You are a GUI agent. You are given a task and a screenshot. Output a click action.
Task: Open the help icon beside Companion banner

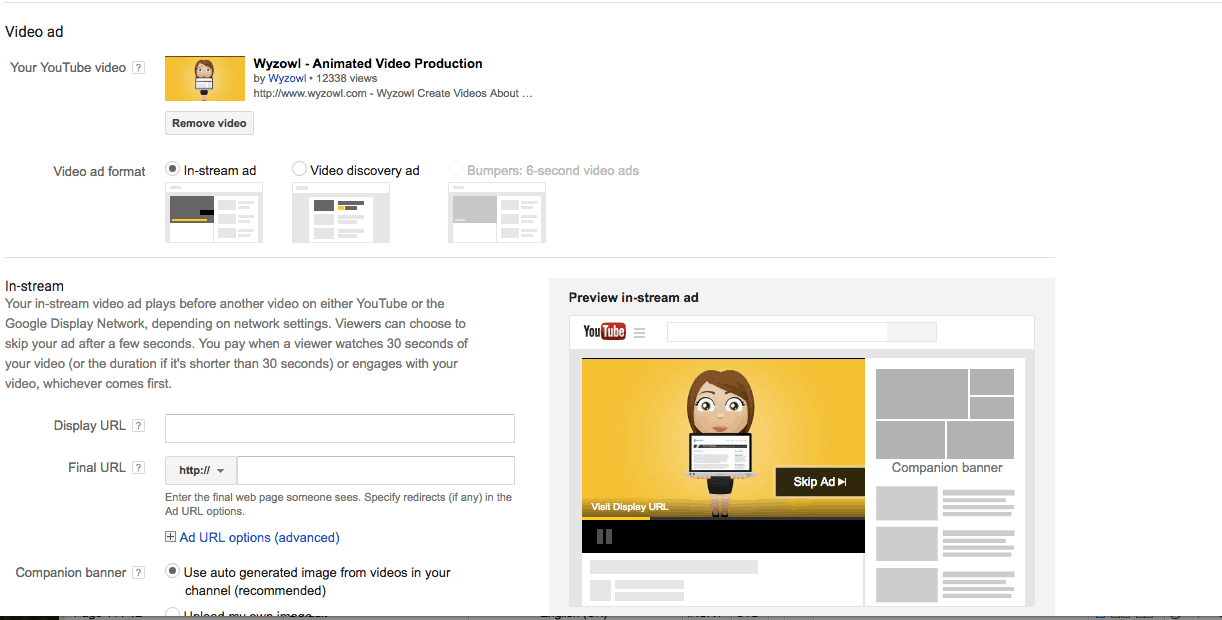point(138,573)
